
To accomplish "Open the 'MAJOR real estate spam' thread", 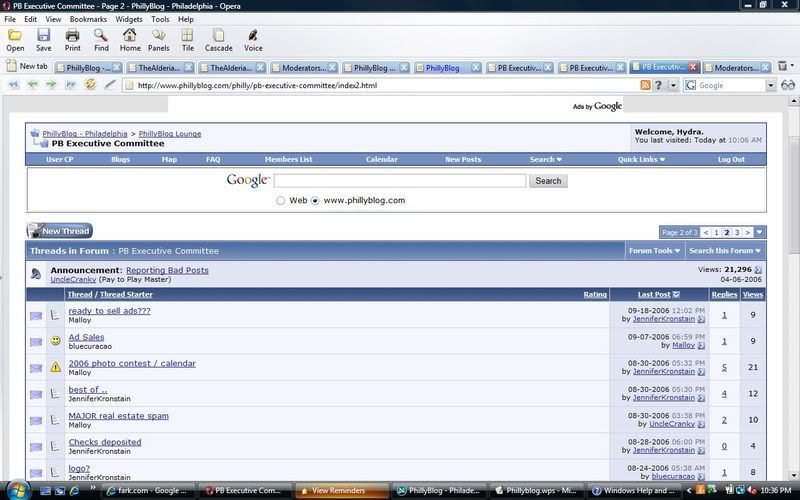I will point(118,416).
